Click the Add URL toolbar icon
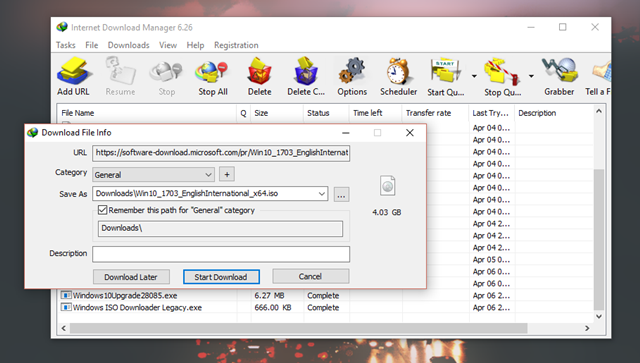The height and width of the screenshot is (363, 640). [74, 71]
